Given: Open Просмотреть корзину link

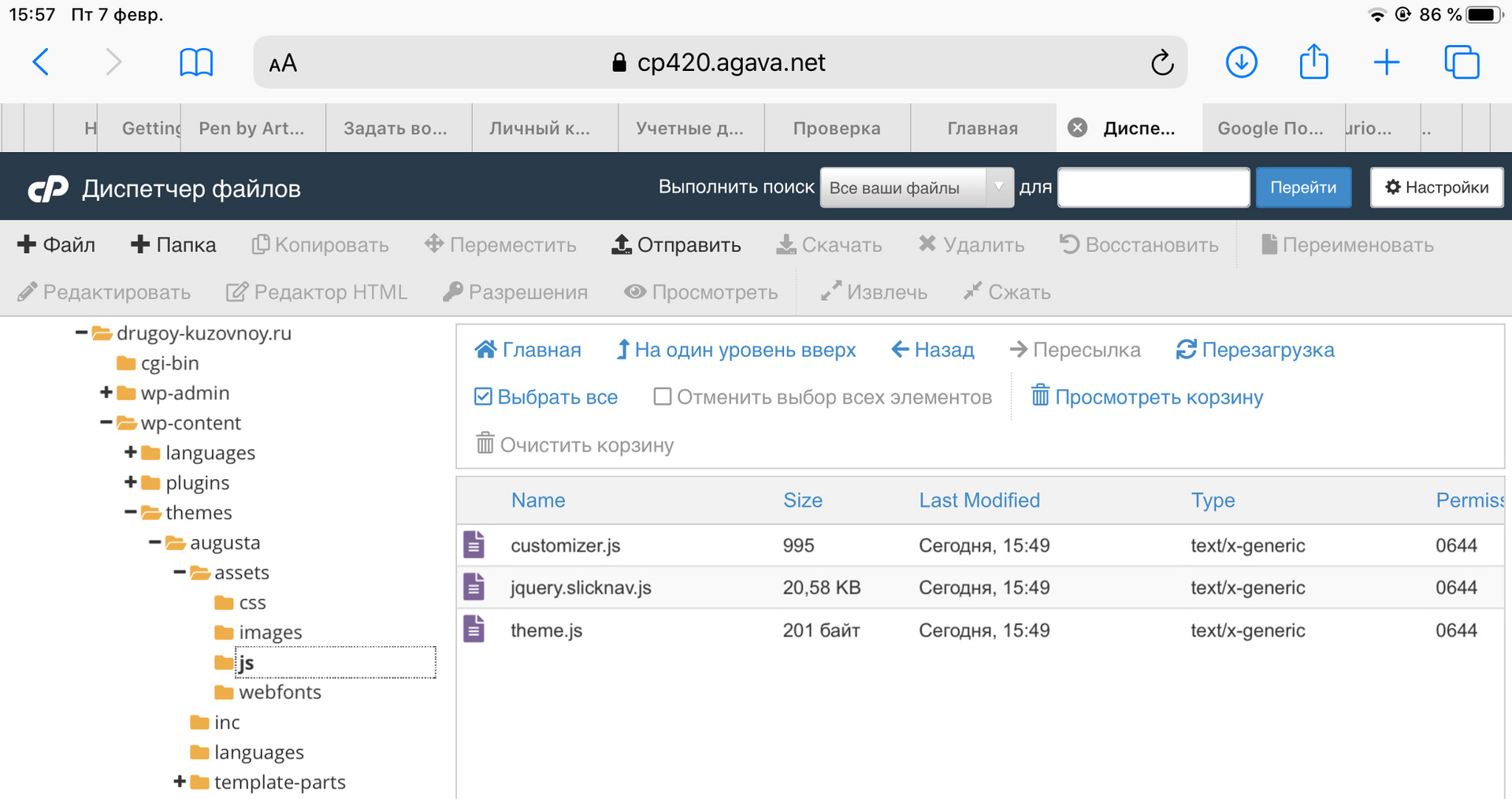Looking at the screenshot, I should (x=1147, y=396).
